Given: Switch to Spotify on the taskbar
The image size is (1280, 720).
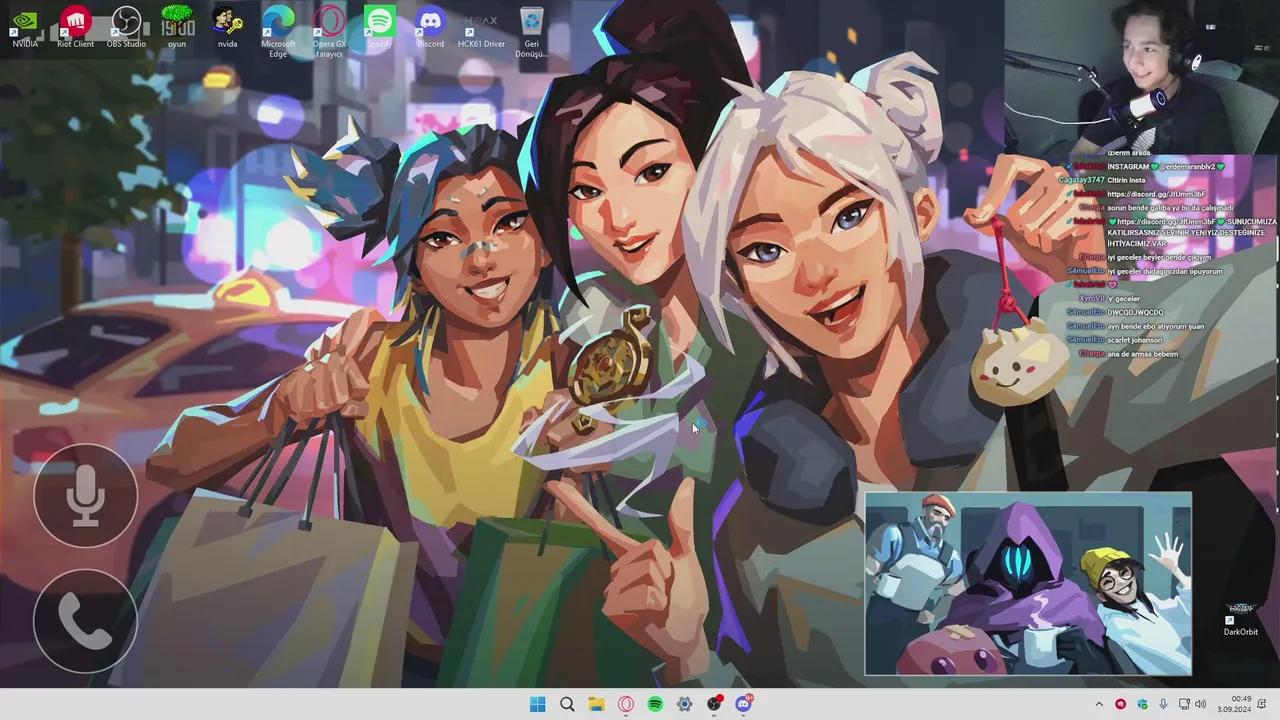Looking at the screenshot, I should [x=655, y=704].
